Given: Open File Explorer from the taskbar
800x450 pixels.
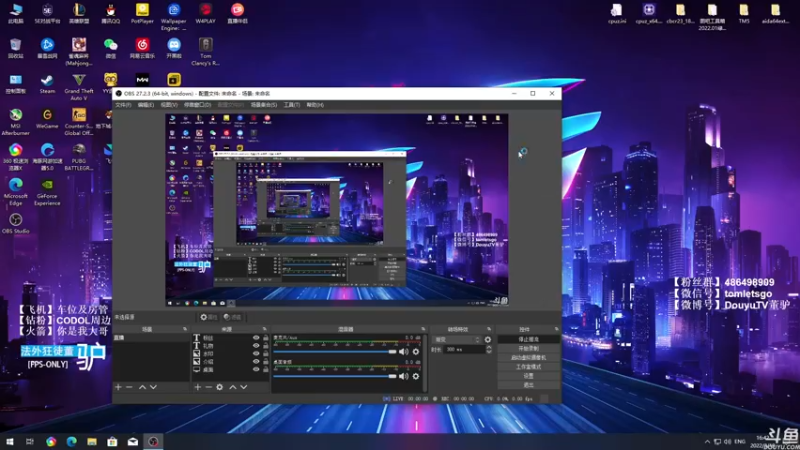Looking at the screenshot, I should [92, 442].
